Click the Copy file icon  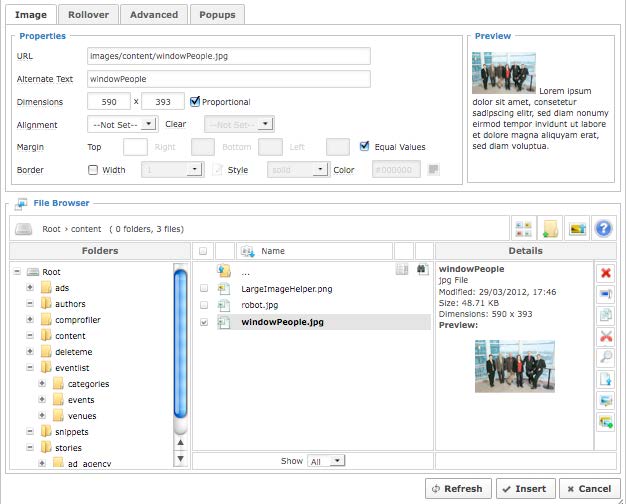pos(604,315)
